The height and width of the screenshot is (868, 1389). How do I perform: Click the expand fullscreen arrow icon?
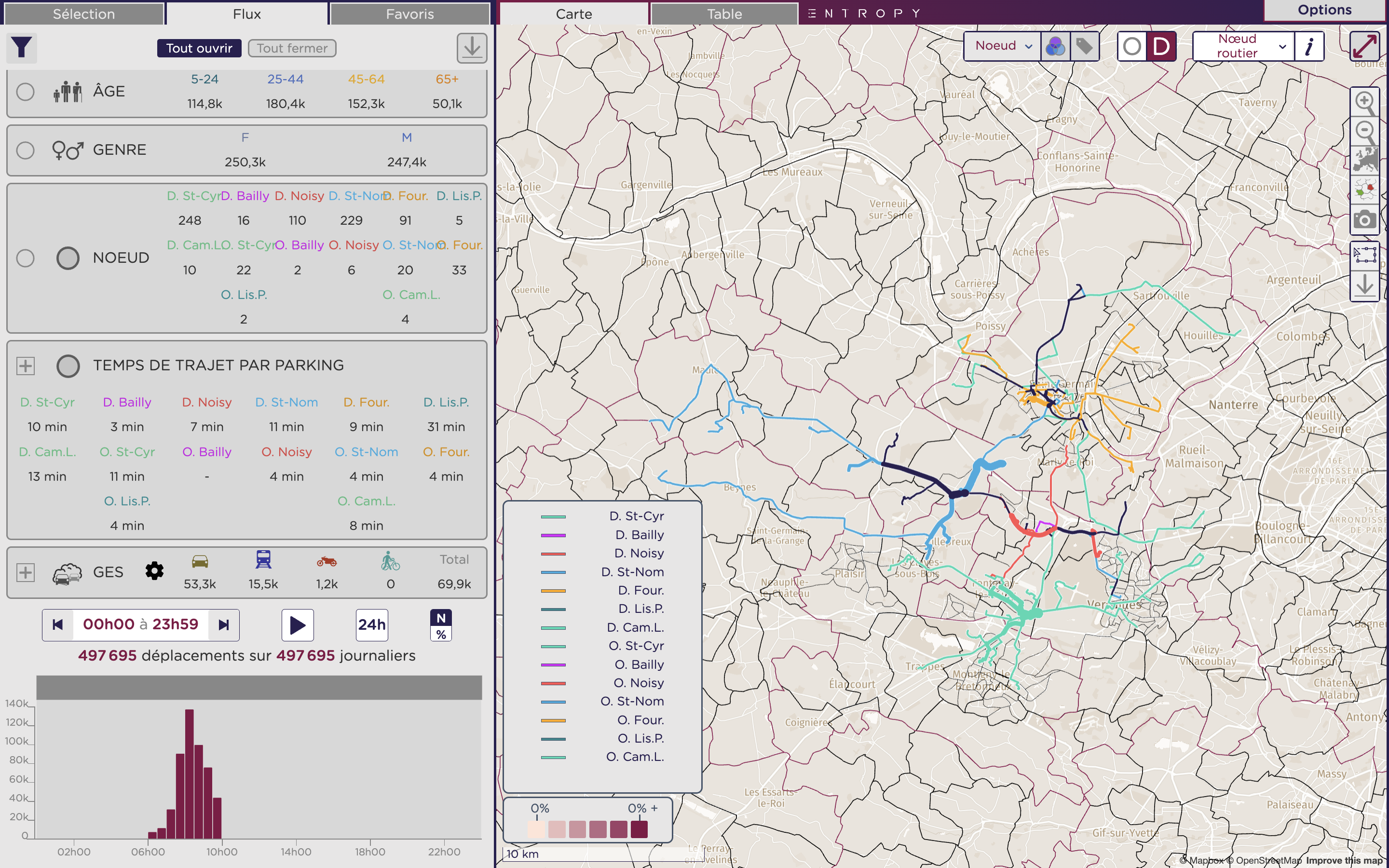coord(1364,46)
